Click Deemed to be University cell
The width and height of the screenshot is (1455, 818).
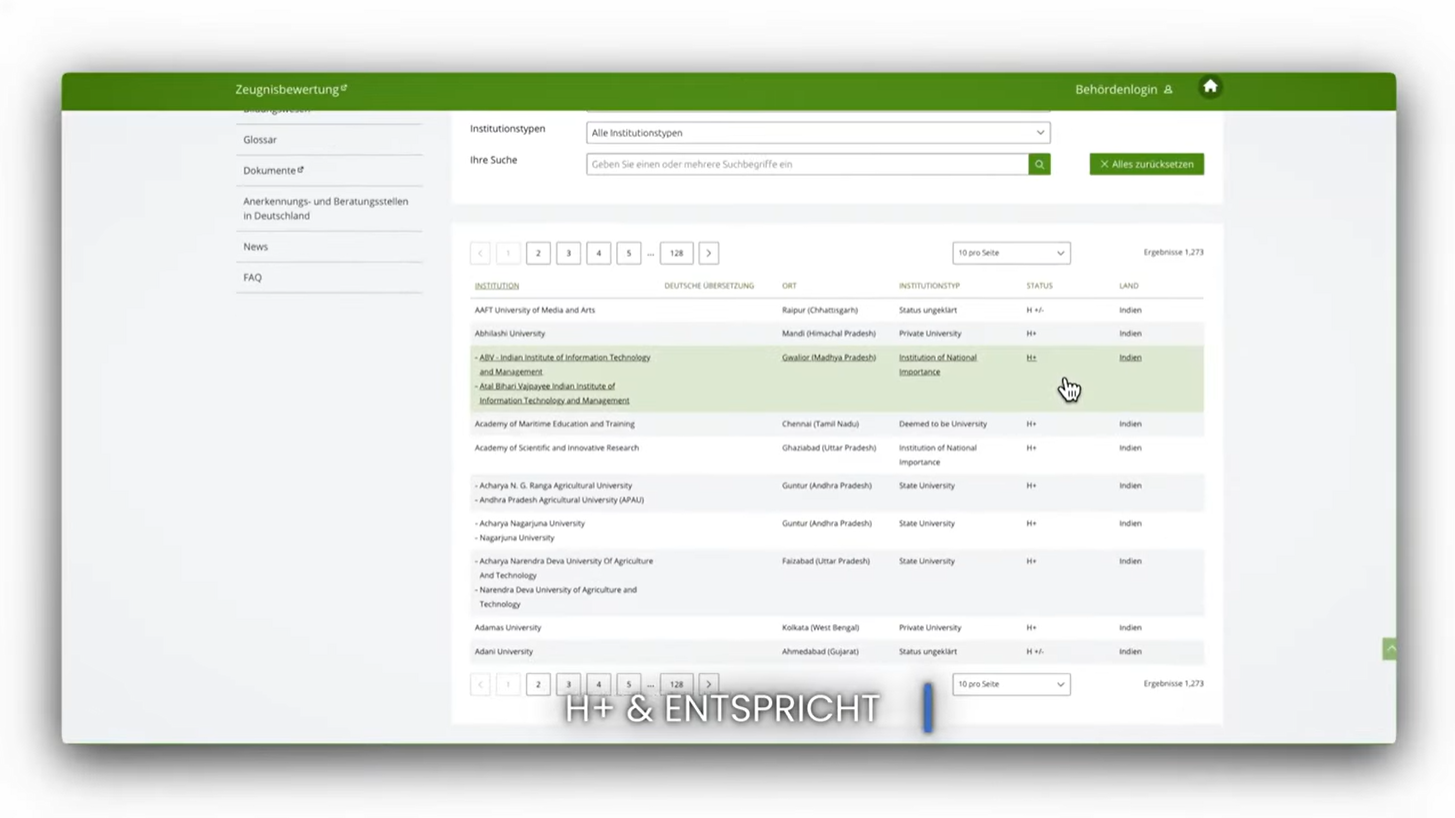[x=942, y=424]
